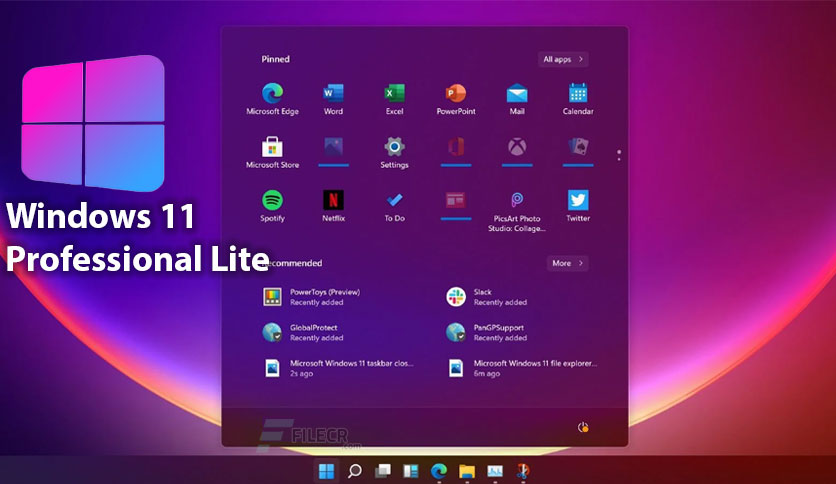Open File Explorer from the taskbar
The image size is (836, 484).
[x=467, y=471]
